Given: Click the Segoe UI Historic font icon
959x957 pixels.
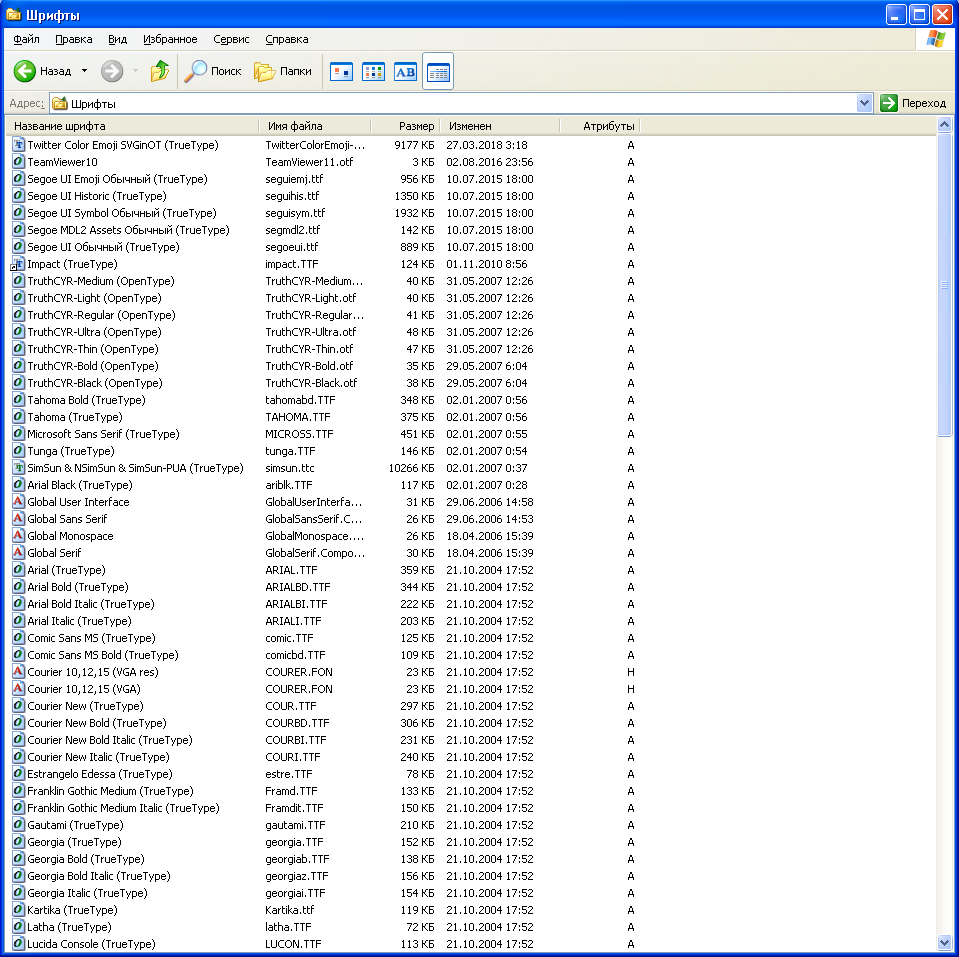Looking at the screenshot, I should point(18,196).
